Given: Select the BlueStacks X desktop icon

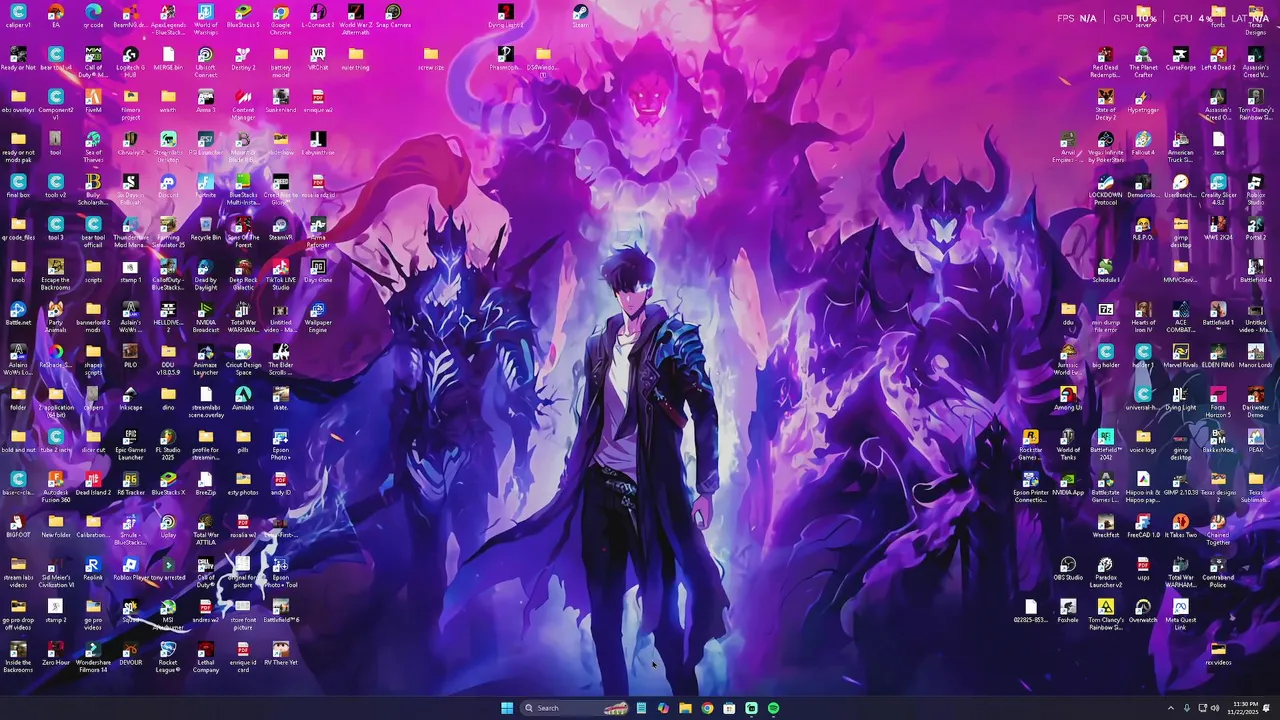Looking at the screenshot, I should pyautogui.click(x=168, y=484).
